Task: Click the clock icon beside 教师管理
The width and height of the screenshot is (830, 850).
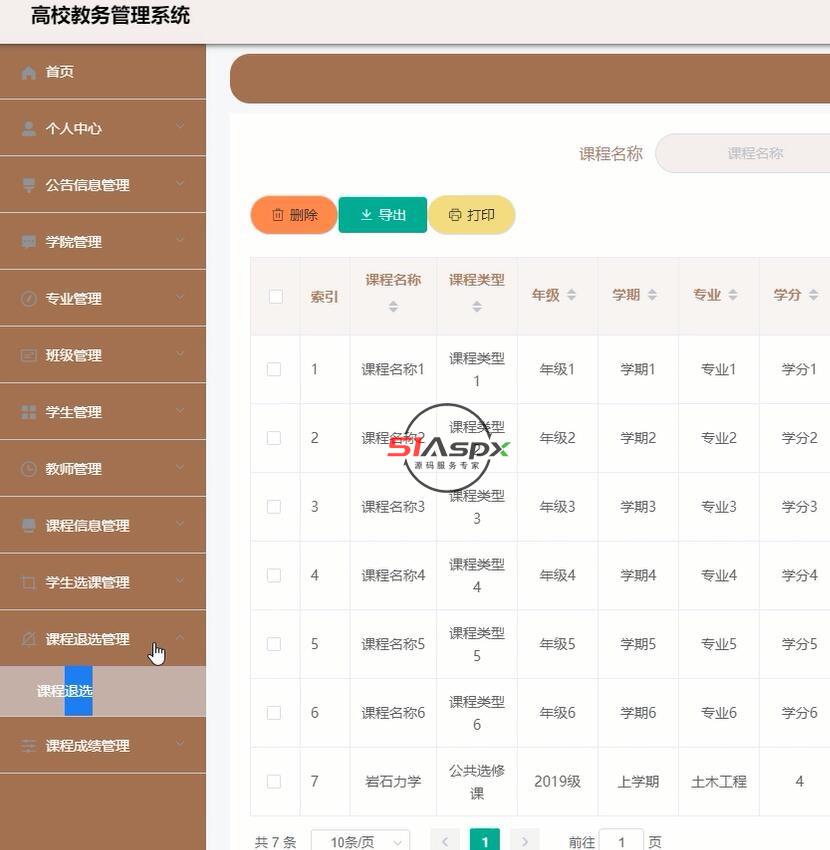Action: (29, 469)
